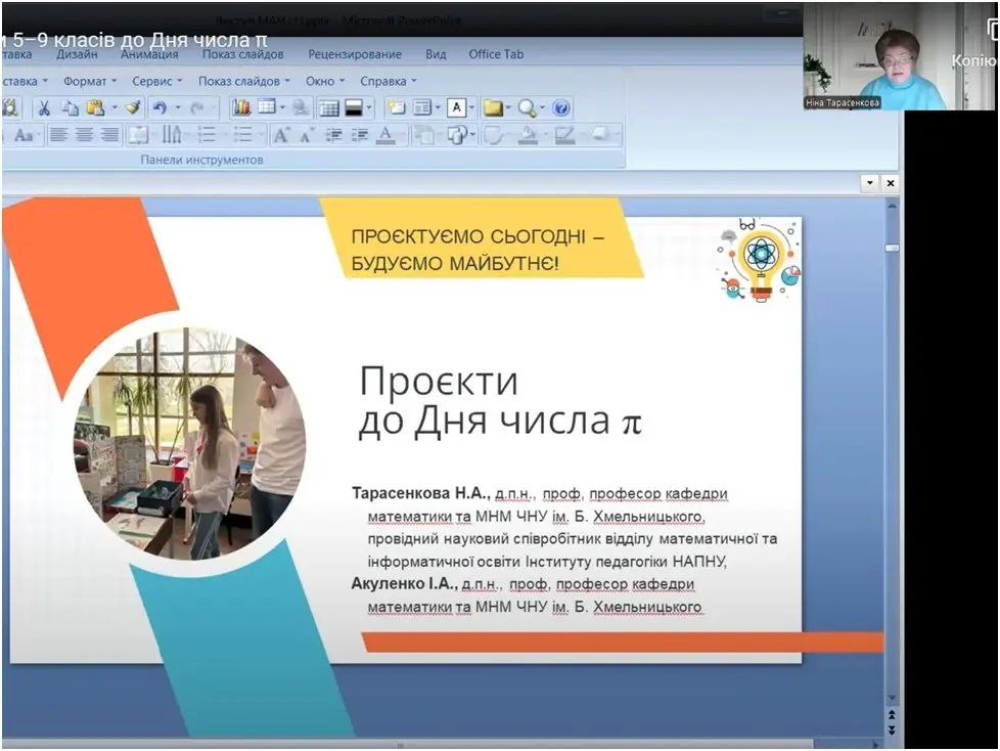Click the vertical scrollbar of the slide pane
This screenshot has height=751, width=1000.
(891, 450)
